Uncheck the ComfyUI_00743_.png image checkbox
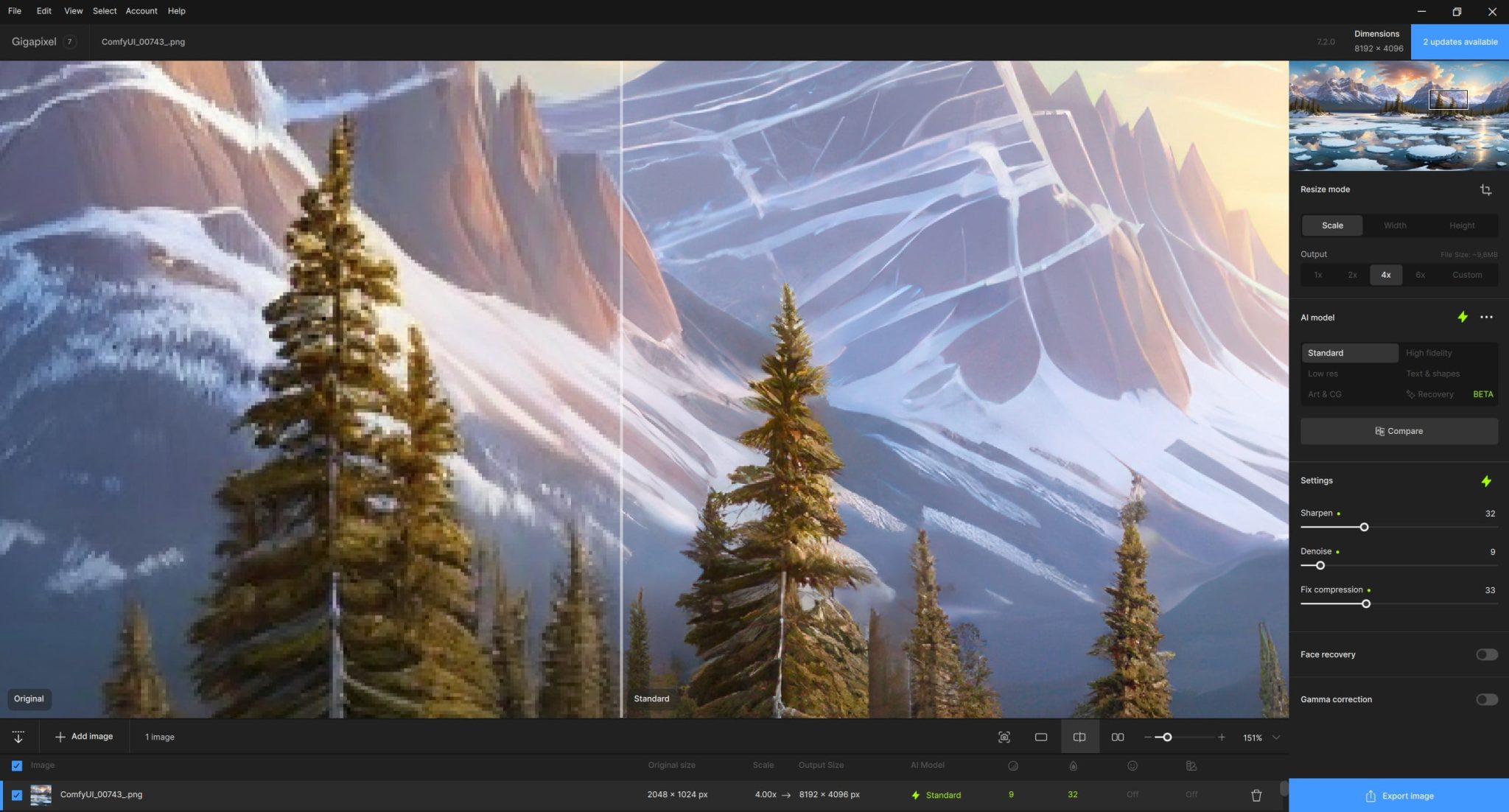 point(16,794)
